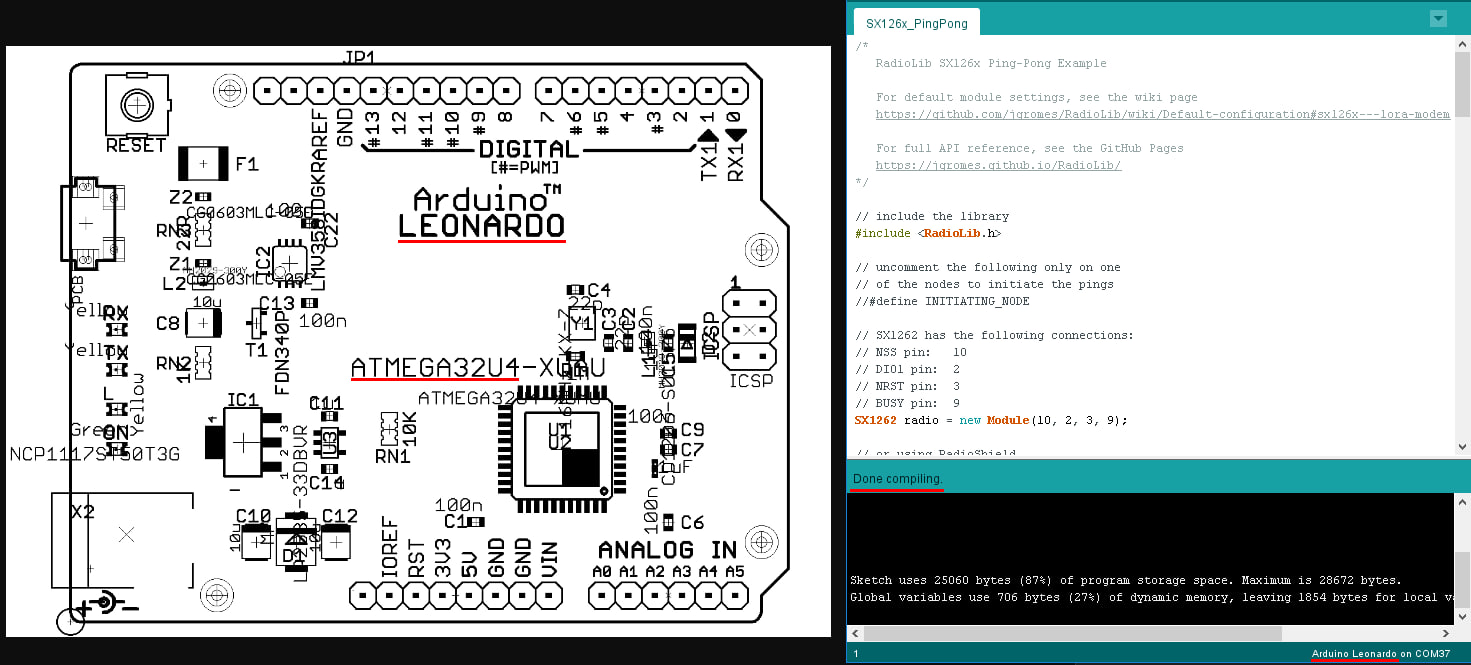Click the '// NRST pin: 3' comment line

908,386
